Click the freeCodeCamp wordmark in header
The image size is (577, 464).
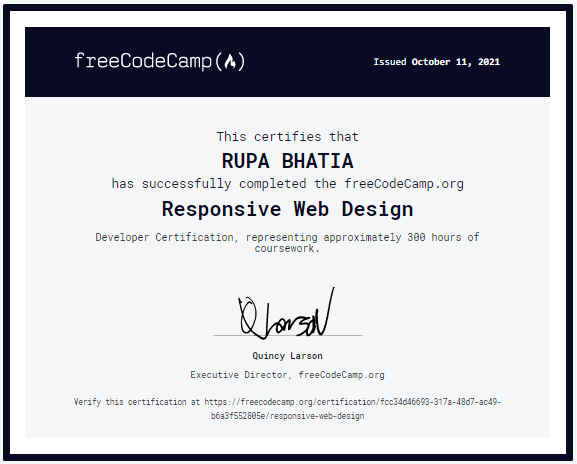click(x=159, y=61)
